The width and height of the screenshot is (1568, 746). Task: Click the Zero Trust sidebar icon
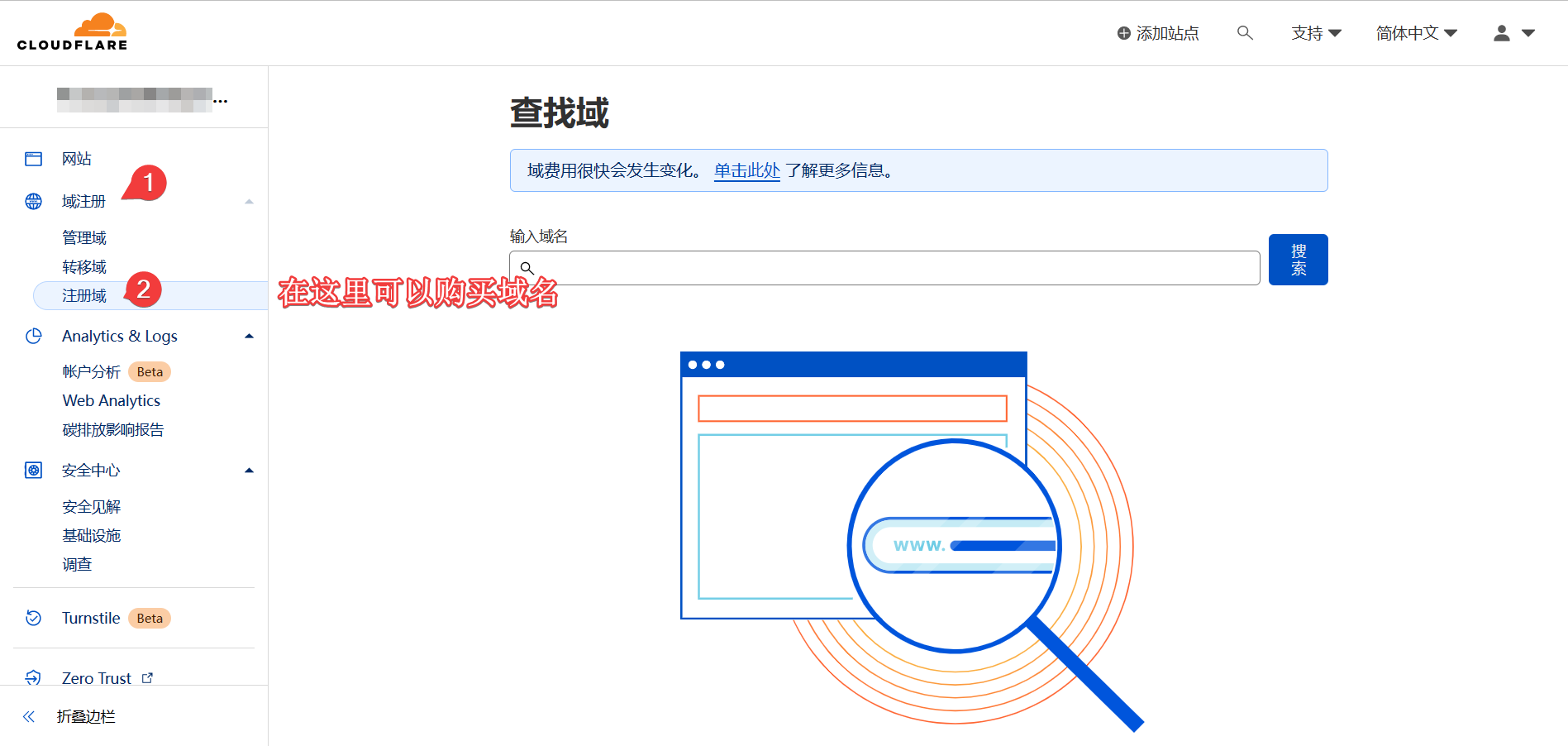(33, 678)
